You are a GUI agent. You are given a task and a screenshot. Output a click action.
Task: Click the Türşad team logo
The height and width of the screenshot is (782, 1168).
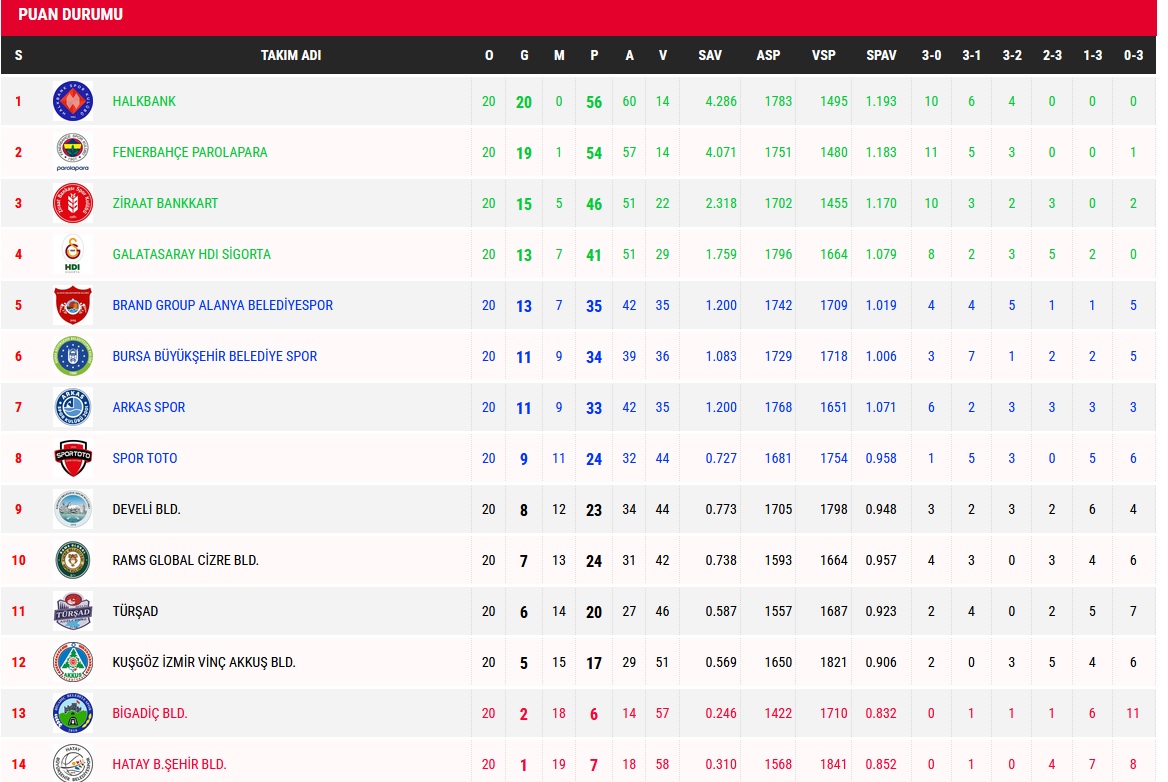click(x=73, y=611)
